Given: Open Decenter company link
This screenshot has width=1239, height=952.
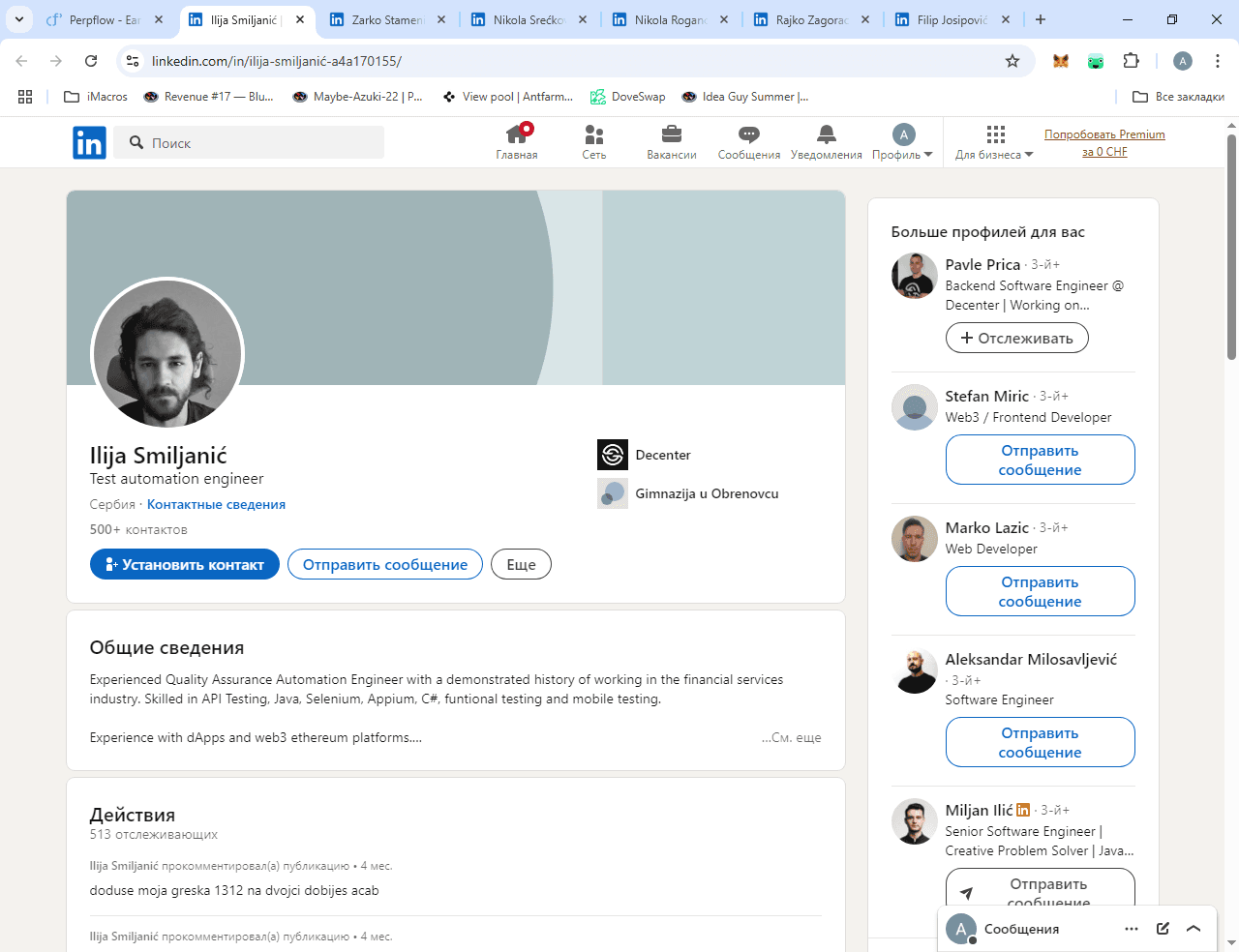Looking at the screenshot, I should tap(663, 455).
